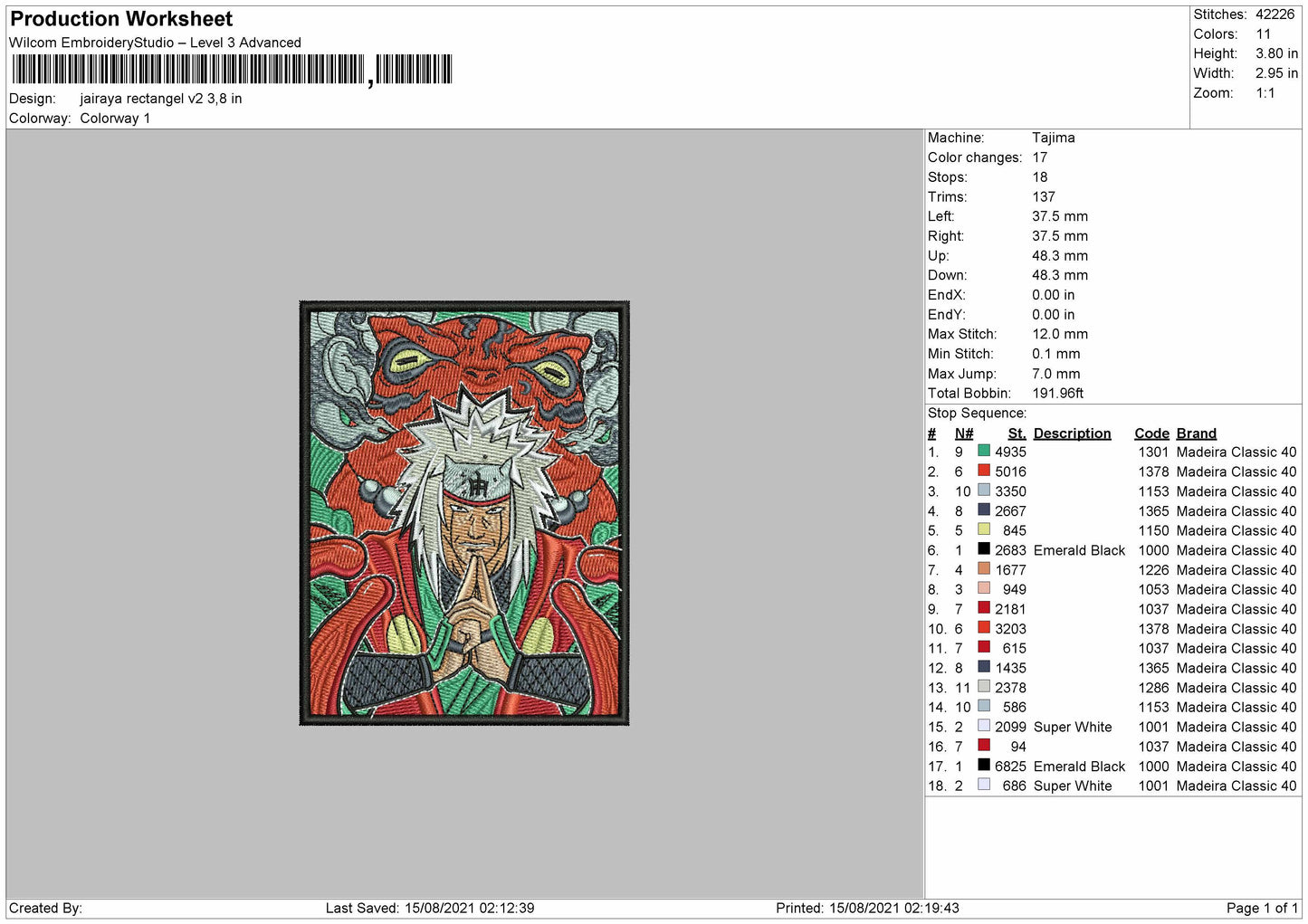The height and width of the screenshot is (924, 1308).
Task: Select the Max Stitch value 12.0 mm
Action: click(1060, 334)
